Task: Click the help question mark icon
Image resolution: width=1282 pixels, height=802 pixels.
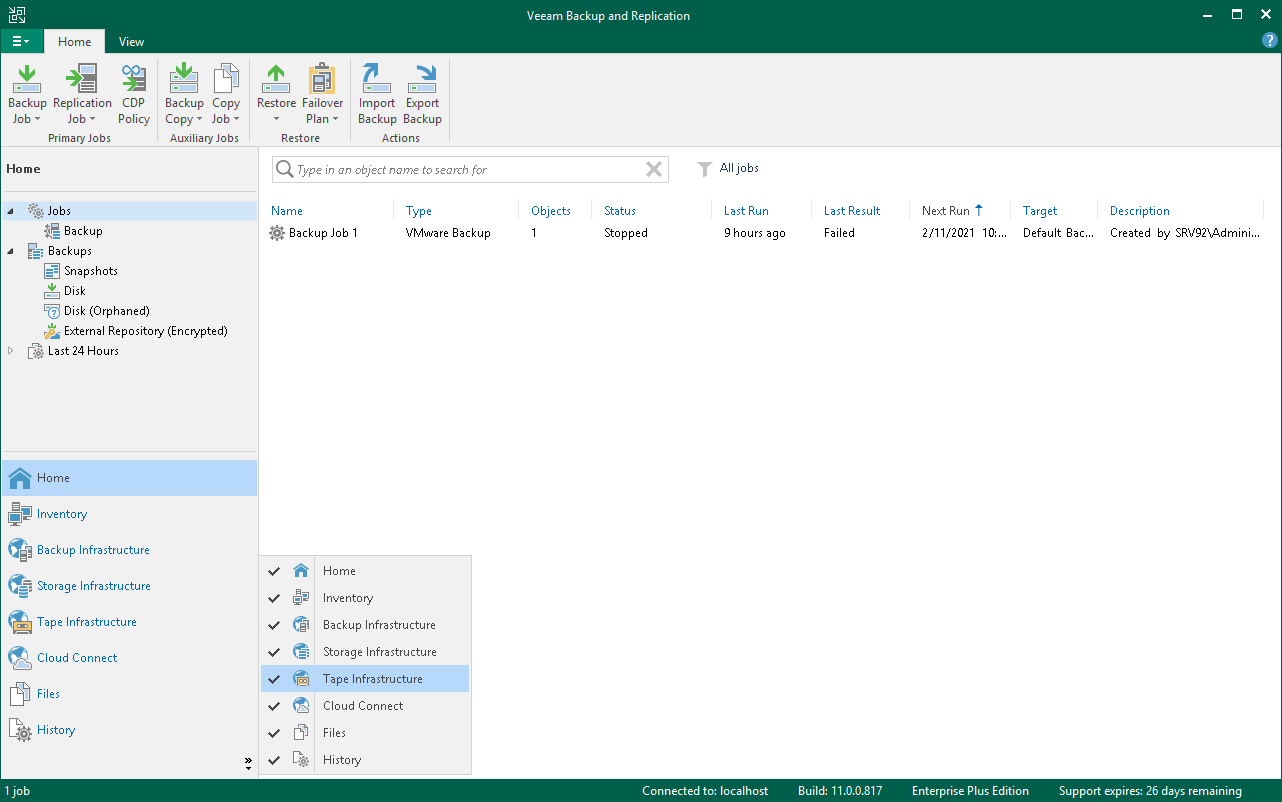Action: coord(1270,41)
